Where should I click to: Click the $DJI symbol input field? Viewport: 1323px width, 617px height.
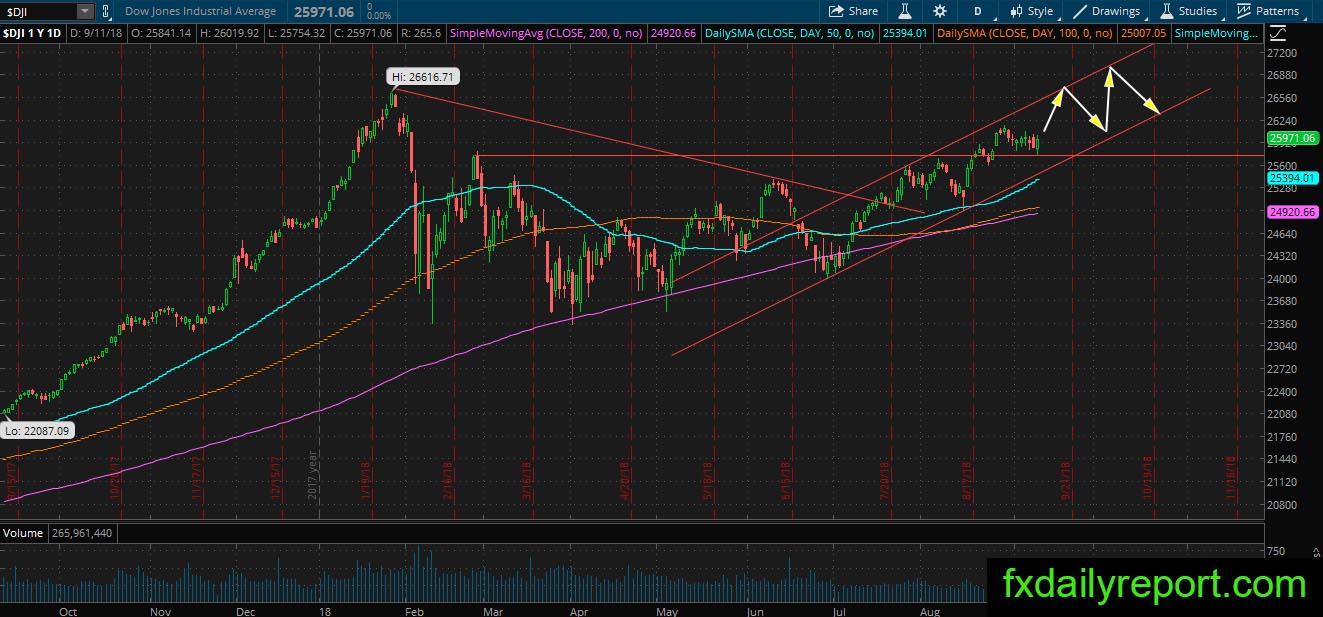point(39,11)
